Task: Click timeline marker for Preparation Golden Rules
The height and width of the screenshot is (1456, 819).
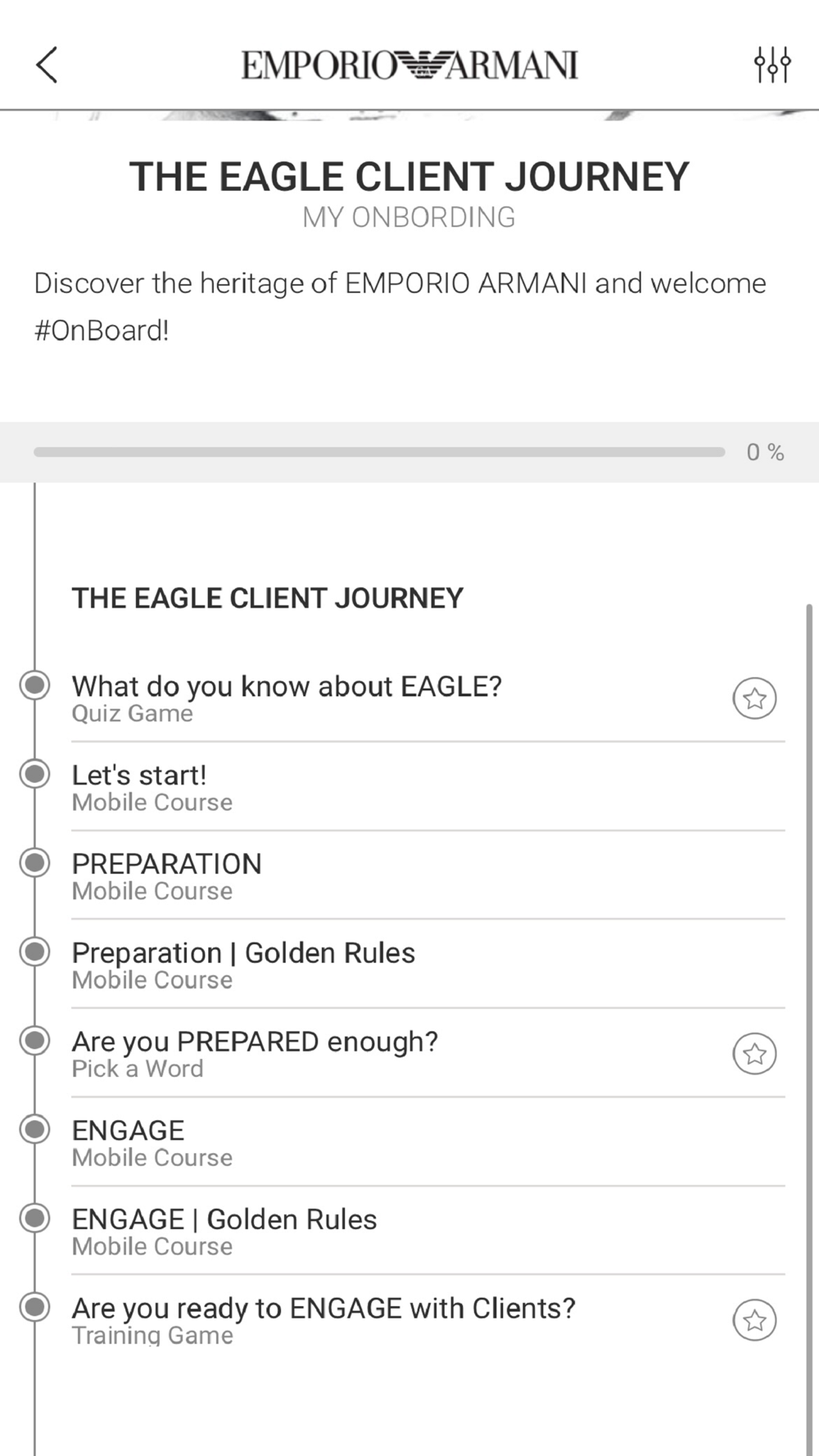Action: point(35,952)
